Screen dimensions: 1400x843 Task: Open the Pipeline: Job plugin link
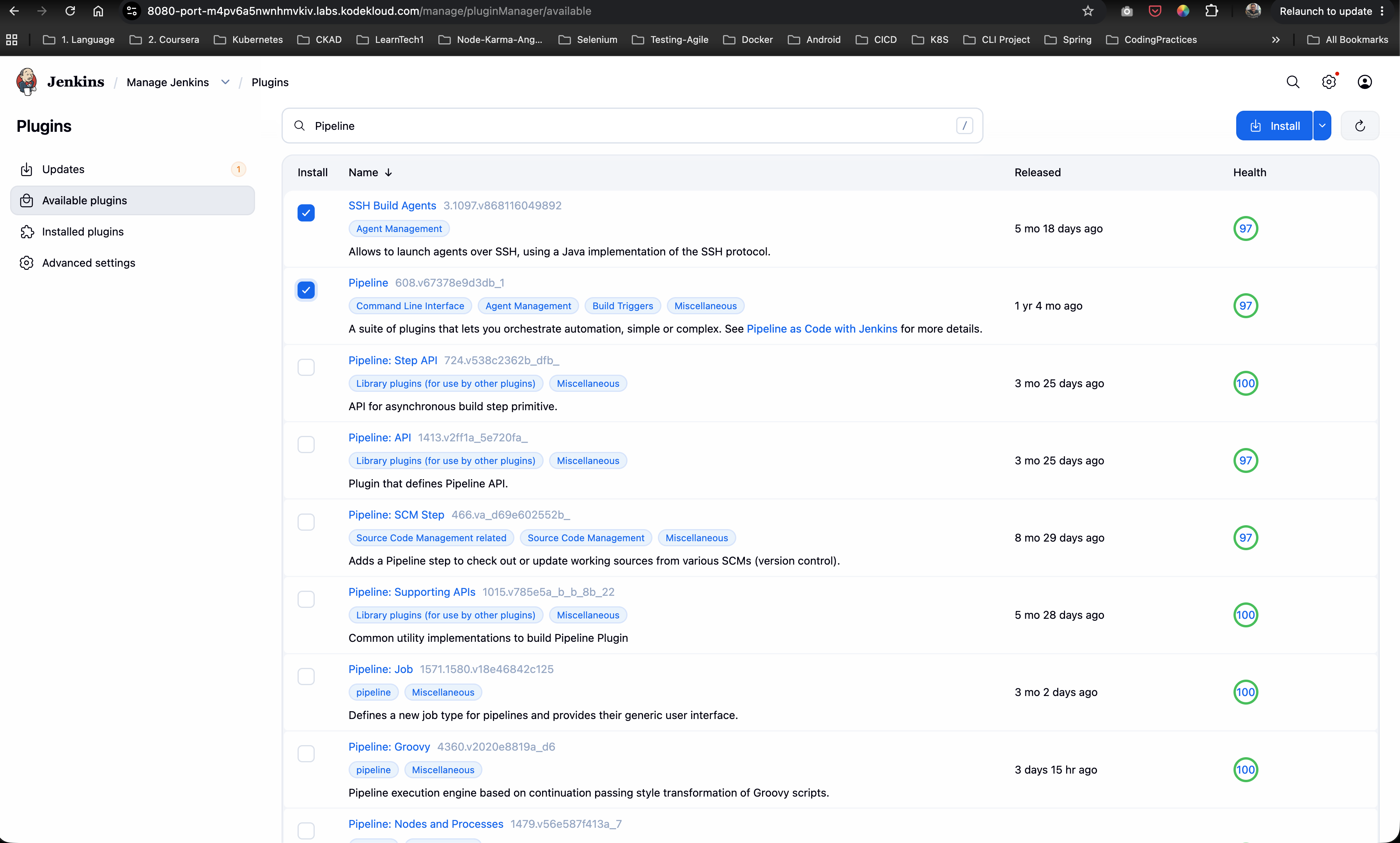point(381,669)
